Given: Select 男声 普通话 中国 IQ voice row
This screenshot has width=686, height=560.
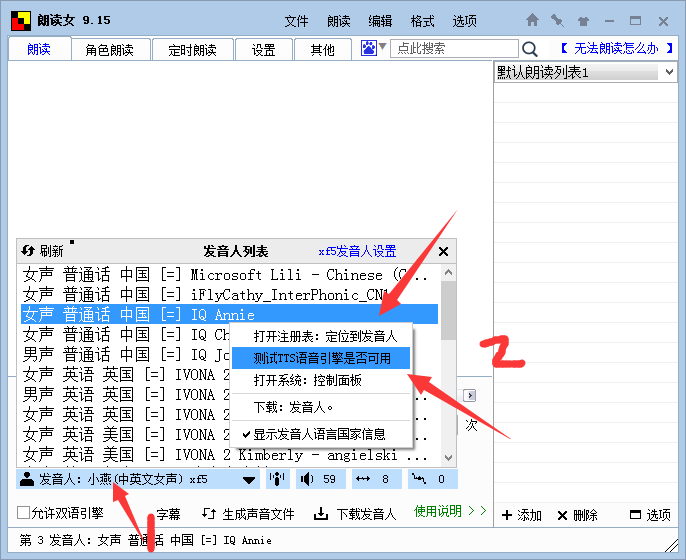Looking at the screenshot, I should (126, 354).
